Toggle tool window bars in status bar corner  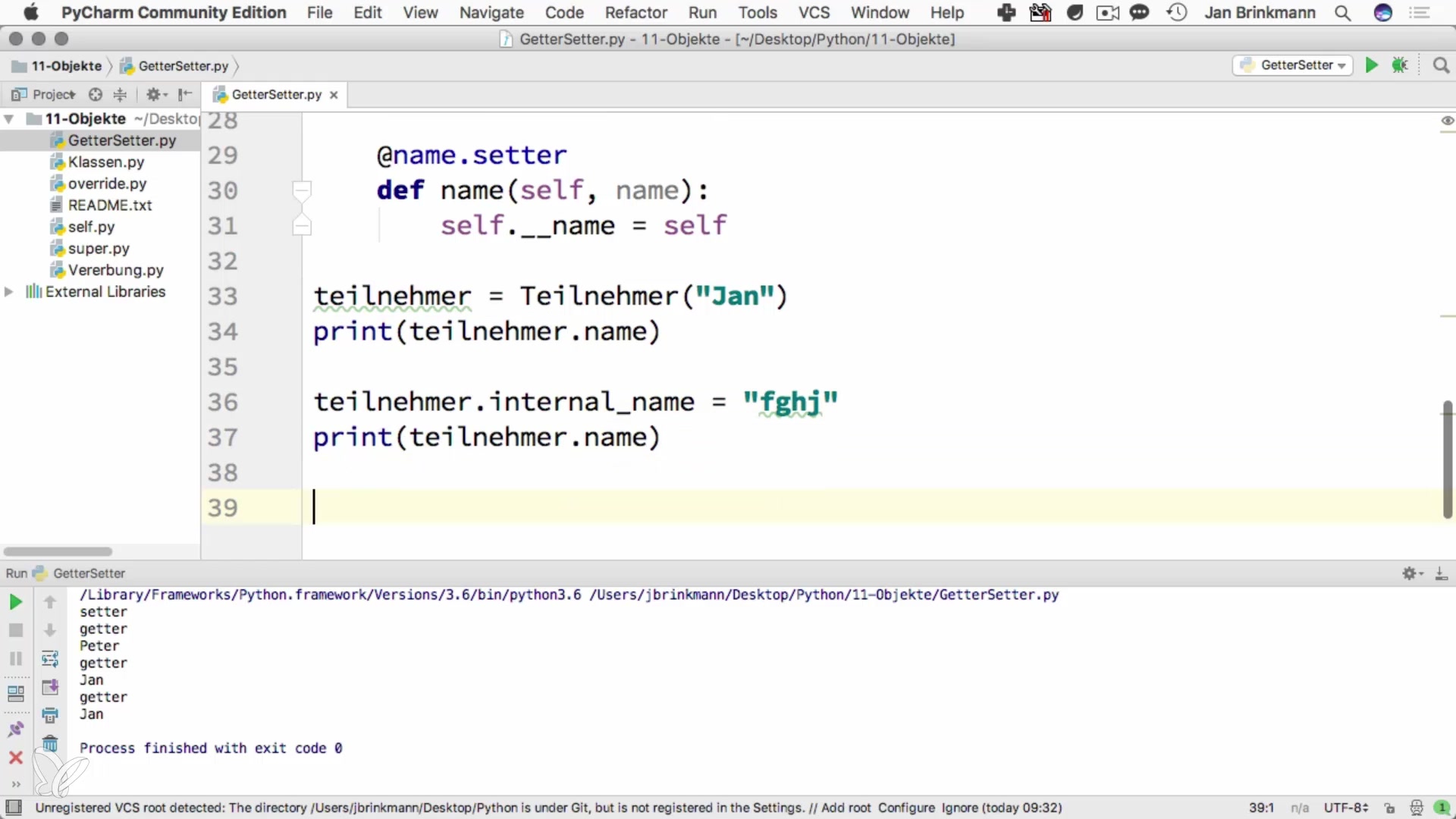[14, 808]
